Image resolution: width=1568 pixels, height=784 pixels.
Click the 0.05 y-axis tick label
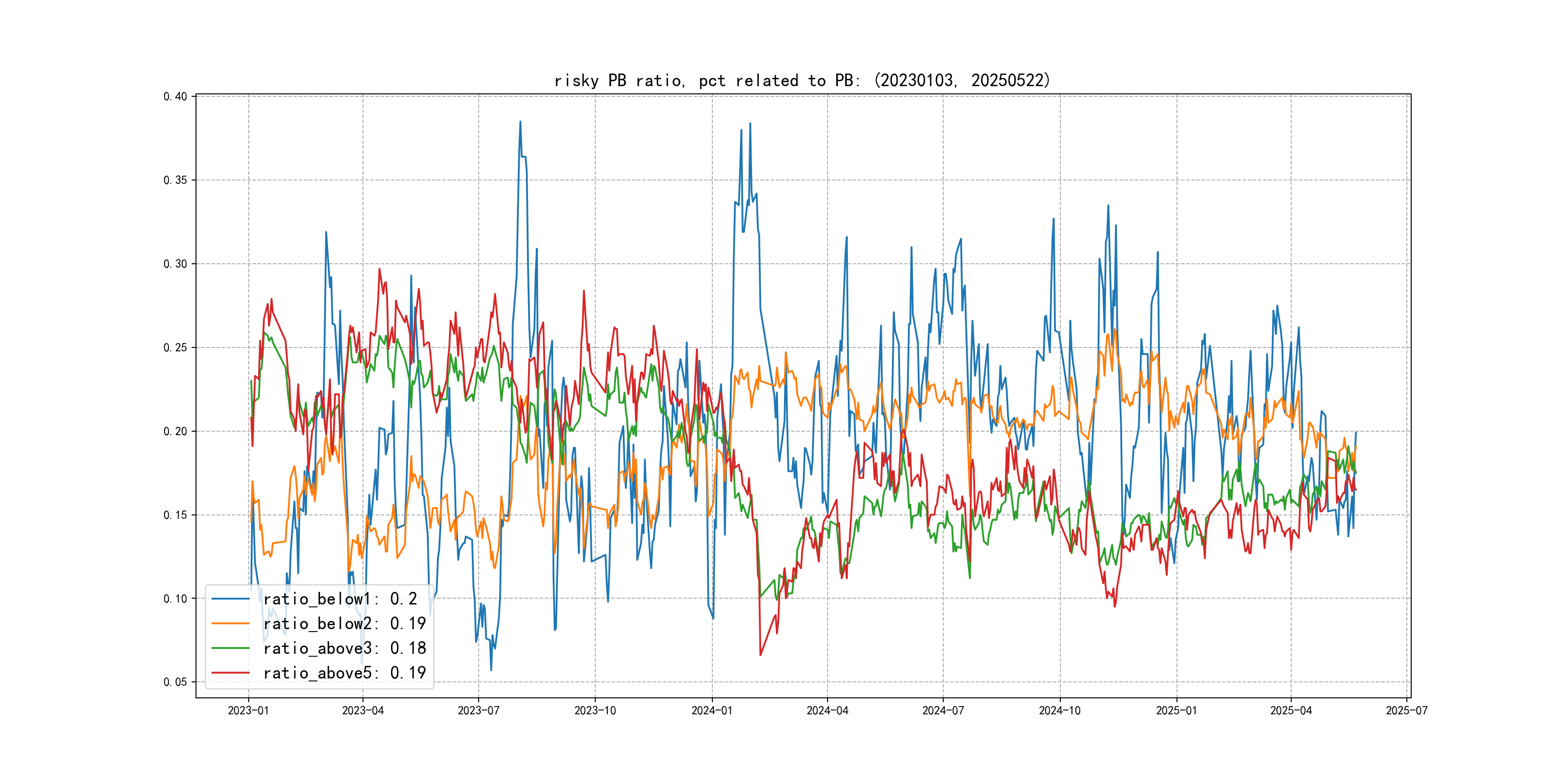click(x=175, y=682)
